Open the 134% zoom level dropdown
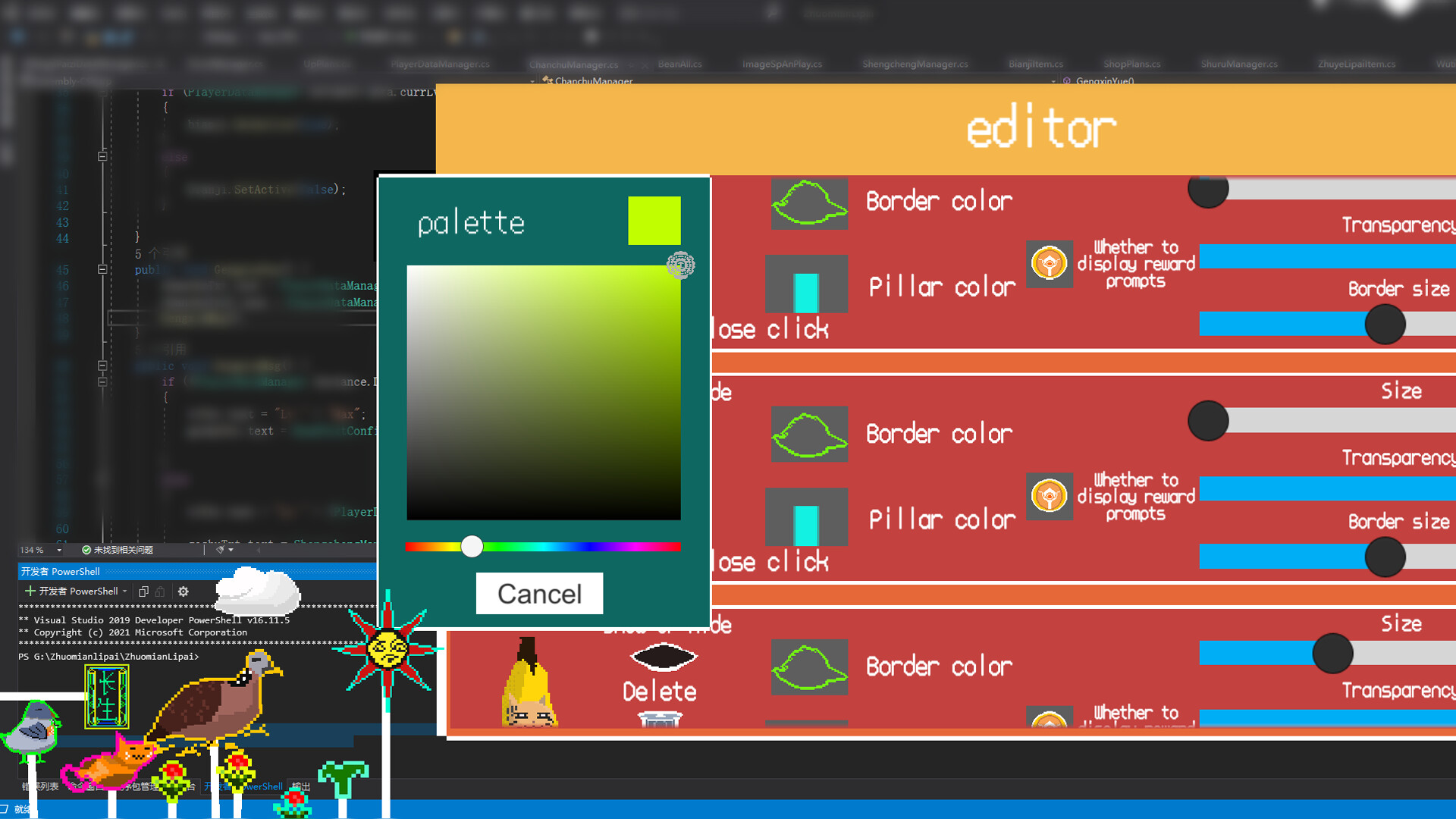1456x819 pixels. [38, 550]
